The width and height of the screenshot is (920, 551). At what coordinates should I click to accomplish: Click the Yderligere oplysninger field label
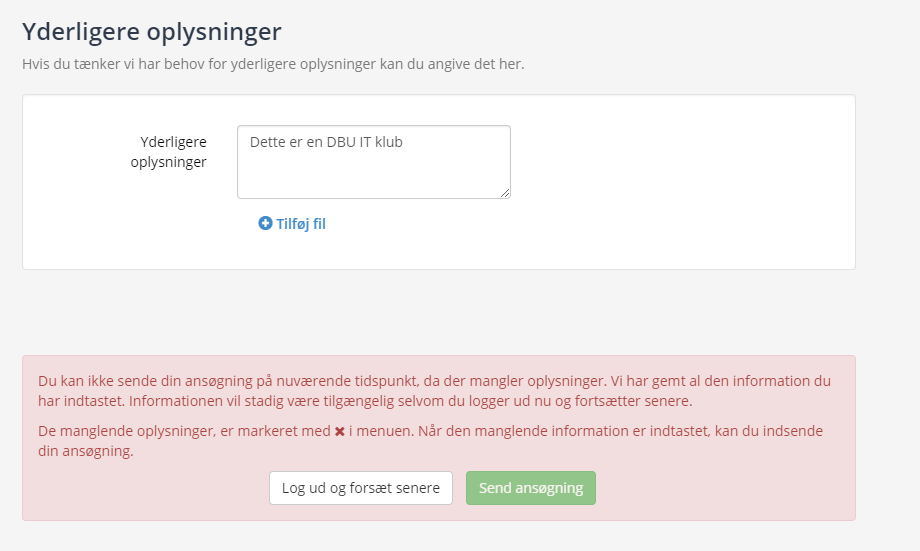tap(169, 152)
